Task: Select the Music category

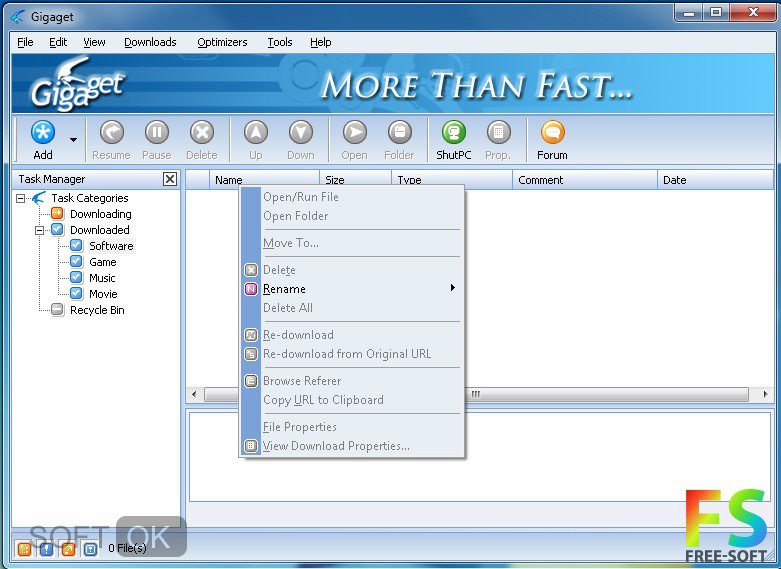Action: (102, 278)
